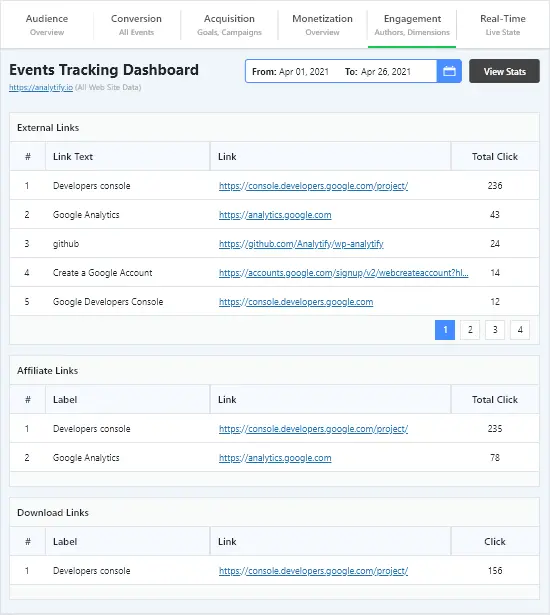550x615 pixels.
Task: Click the 'External Links' section title
Action: point(48,128)
